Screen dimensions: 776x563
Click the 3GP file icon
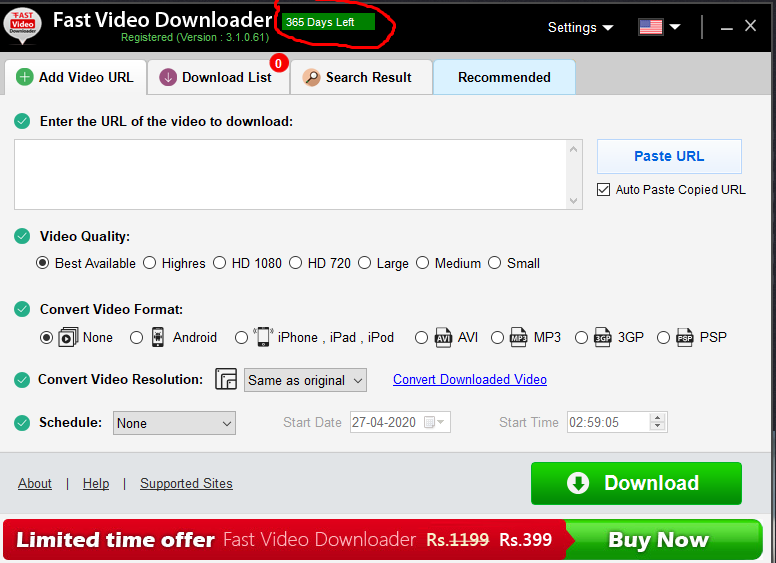coord(602,337)
